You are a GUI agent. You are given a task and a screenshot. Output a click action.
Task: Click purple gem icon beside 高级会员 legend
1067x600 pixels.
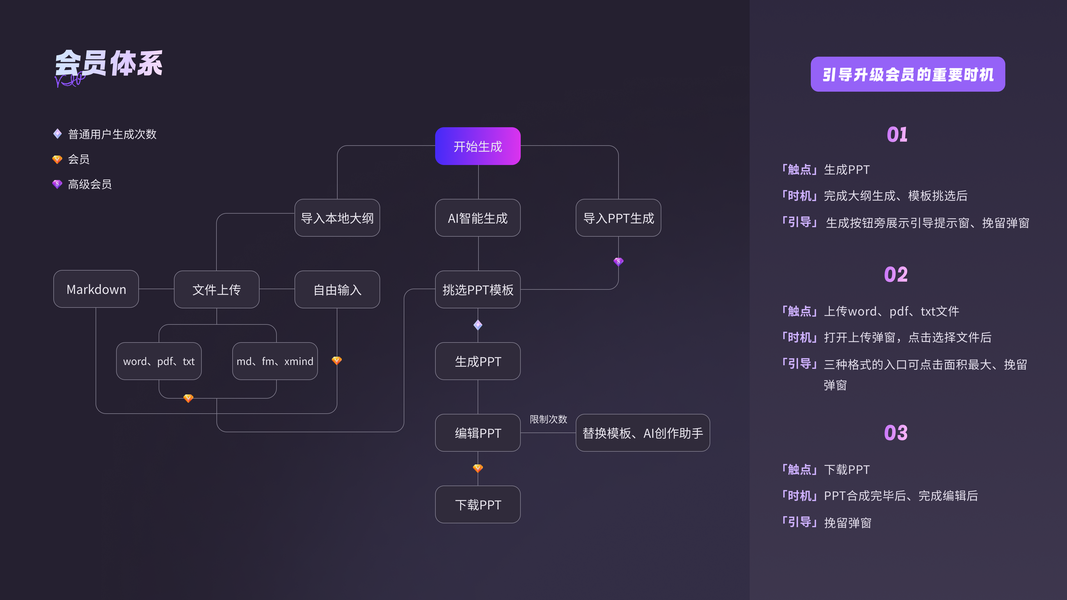click(x=57, y=184)
